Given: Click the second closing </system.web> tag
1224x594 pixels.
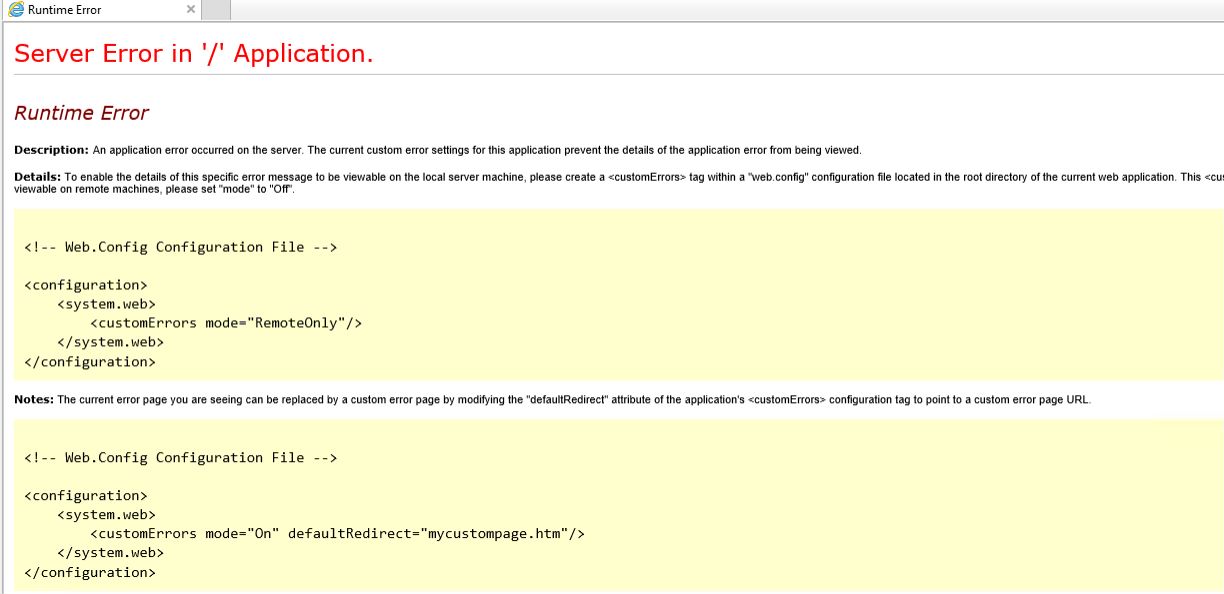Looking at the screenshot, I should coord(110,553).
